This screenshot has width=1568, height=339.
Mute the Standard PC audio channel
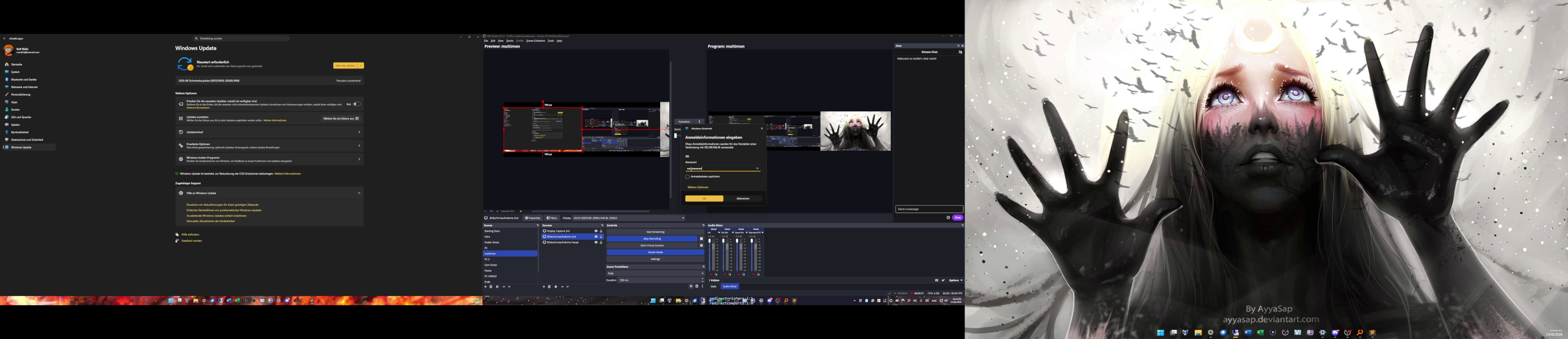754,275
